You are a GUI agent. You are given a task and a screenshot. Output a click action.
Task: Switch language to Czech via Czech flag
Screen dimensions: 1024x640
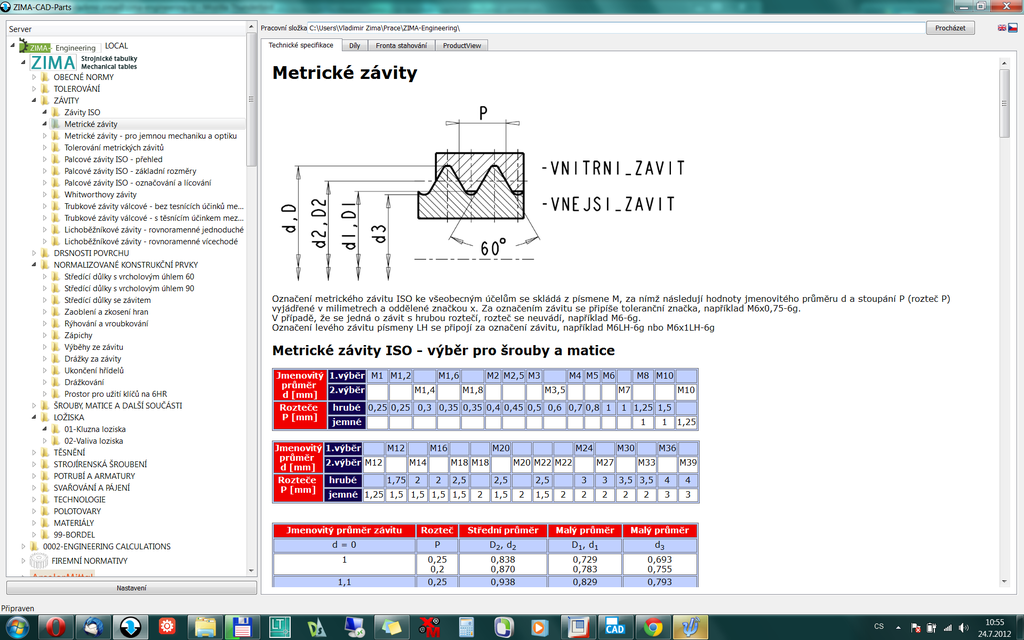1013,27
